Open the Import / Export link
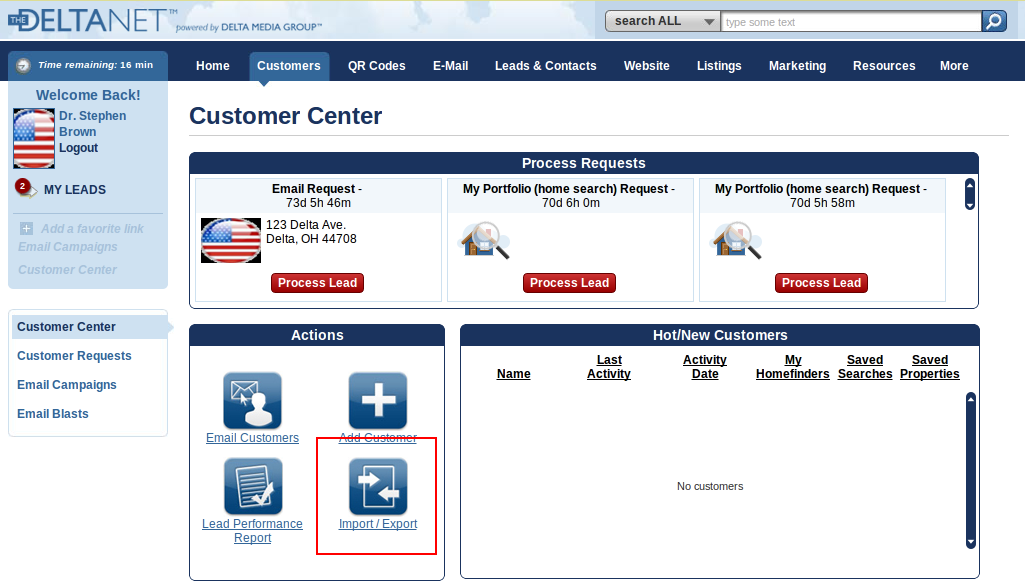This screenshot has height=586, width=1025. pyautogui.click(x=378, y=524)
